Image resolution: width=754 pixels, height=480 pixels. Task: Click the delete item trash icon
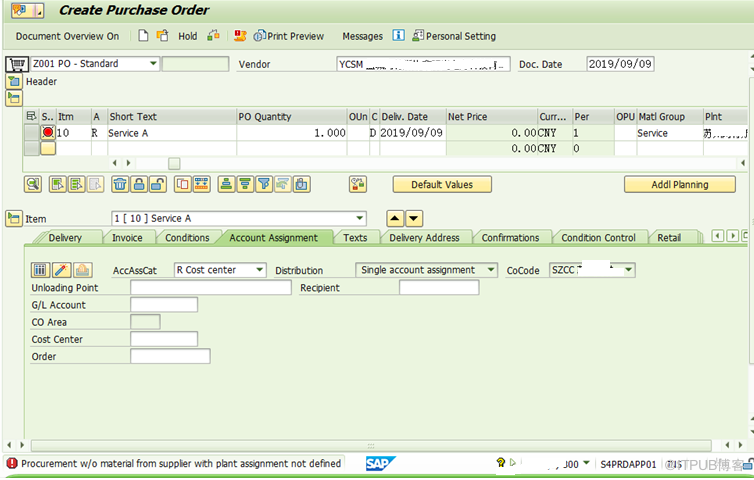click(120, 184)
